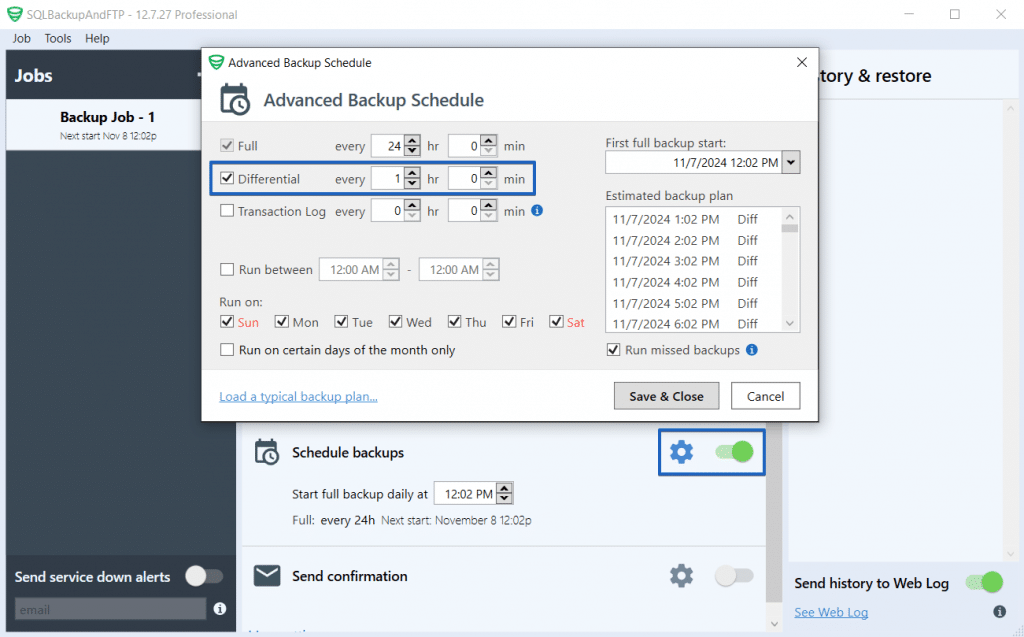Enable the Transaction Log checkbox

[x=227, y=211]
